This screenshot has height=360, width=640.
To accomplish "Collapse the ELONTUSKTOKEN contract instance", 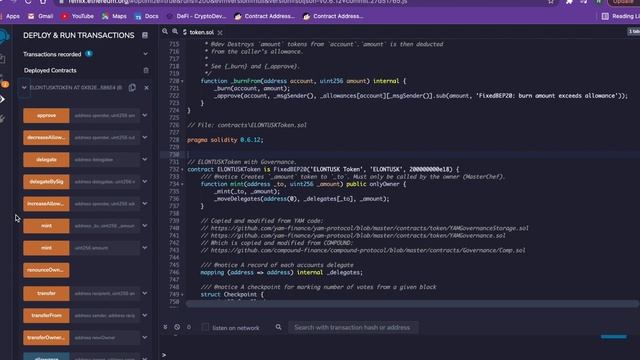I will 24,87.
